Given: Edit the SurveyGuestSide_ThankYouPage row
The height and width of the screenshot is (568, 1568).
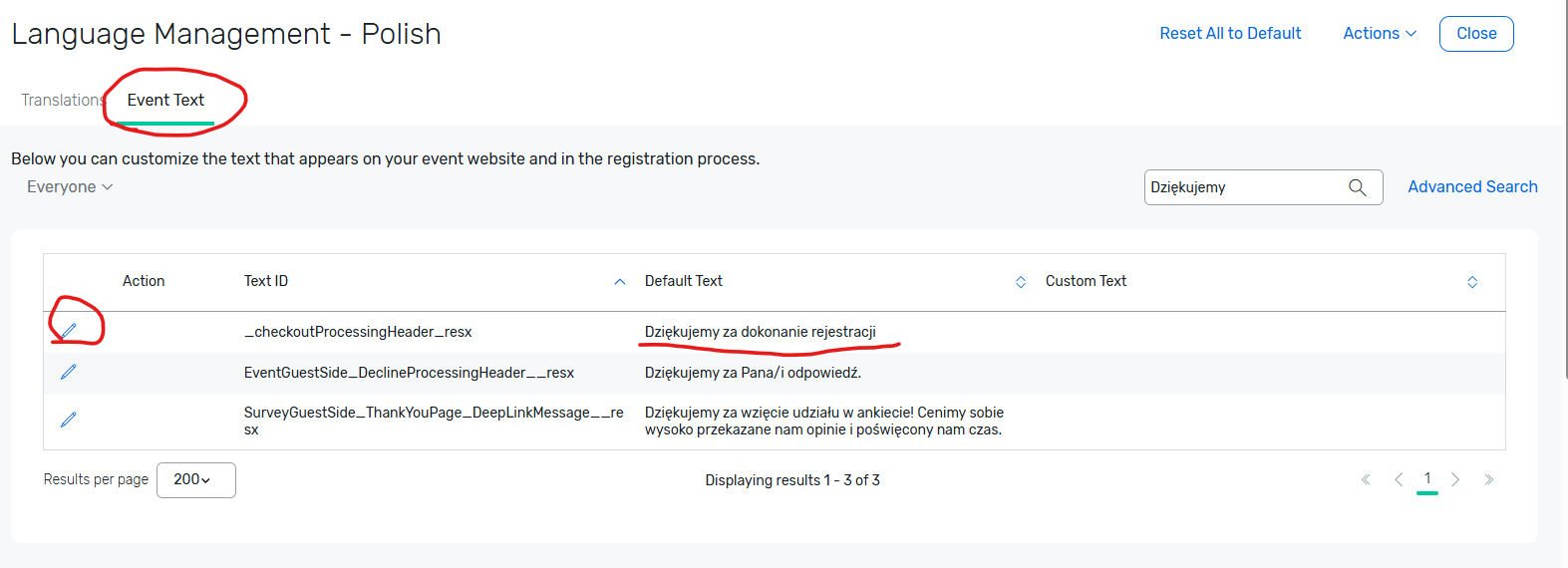Looking at the screenshot, I should (x=69, y=420).
